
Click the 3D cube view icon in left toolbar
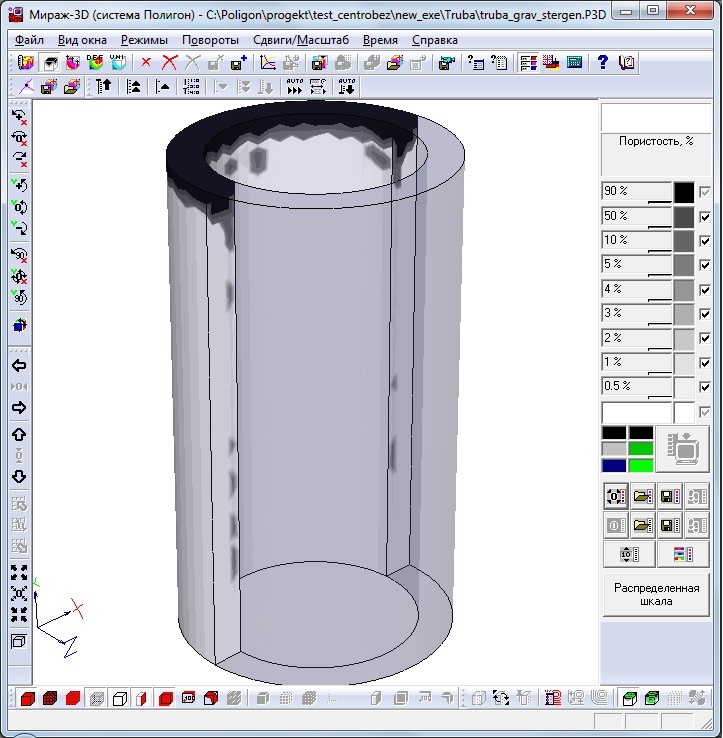(x=18, y=324)
